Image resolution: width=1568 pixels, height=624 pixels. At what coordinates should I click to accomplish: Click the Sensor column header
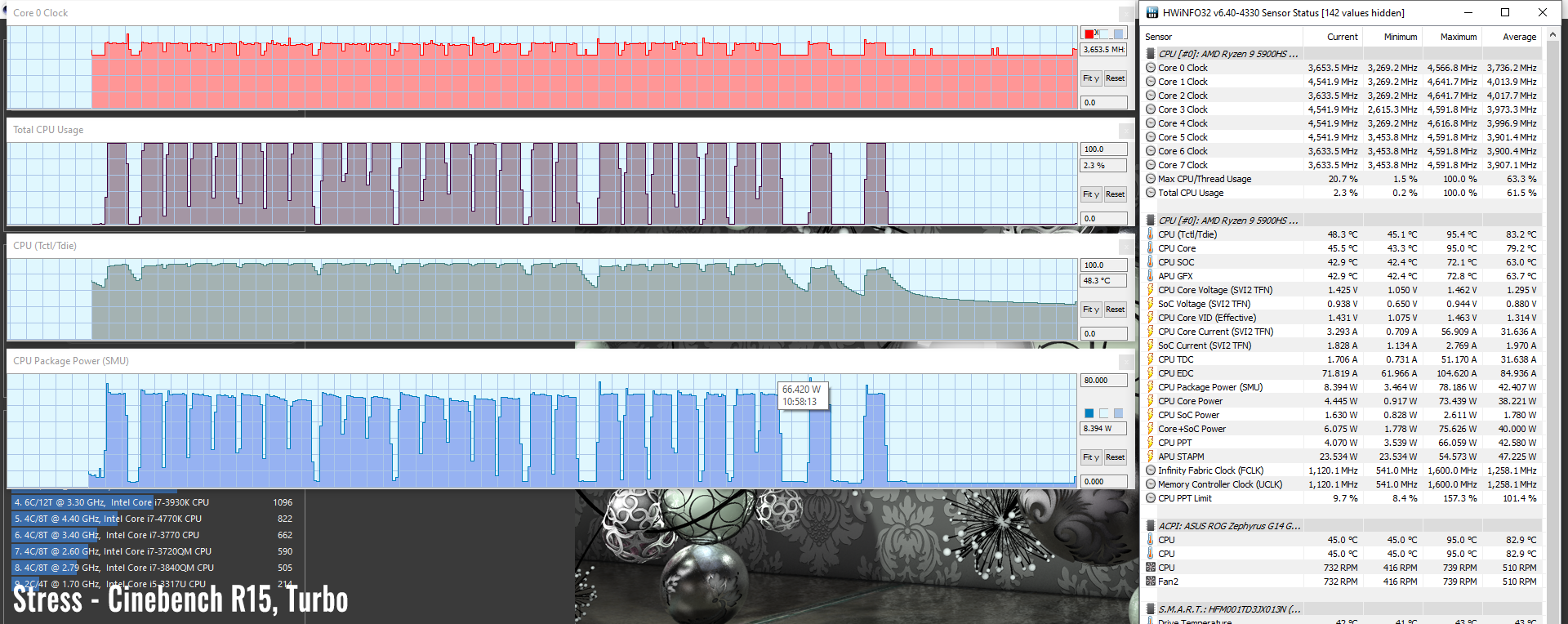tap(1222, 37)
